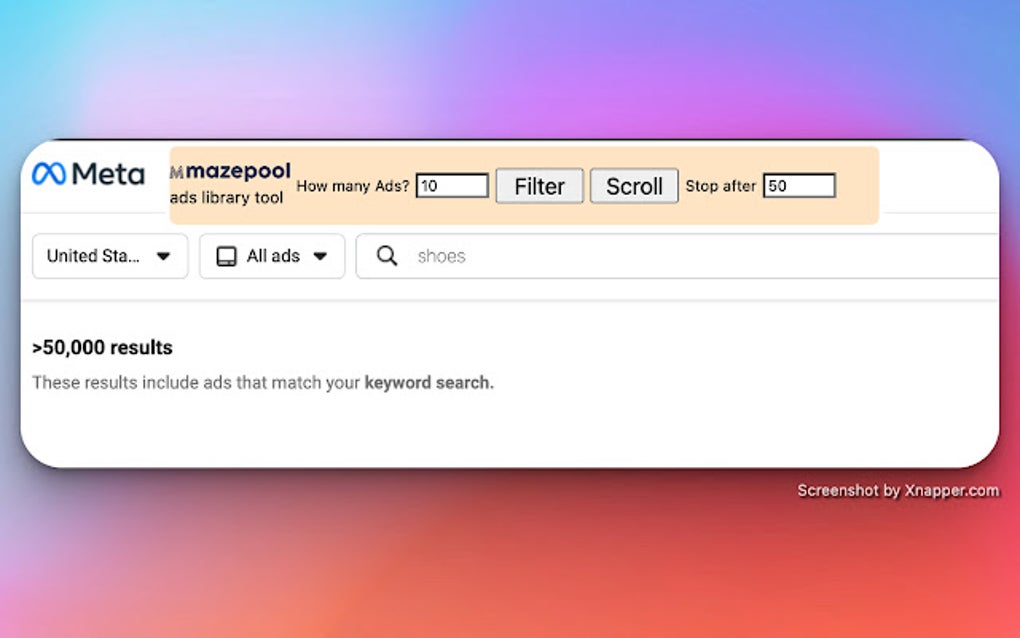Expand the All ads filter dropdown
The image size is (1020, 638).
(272, 256)
